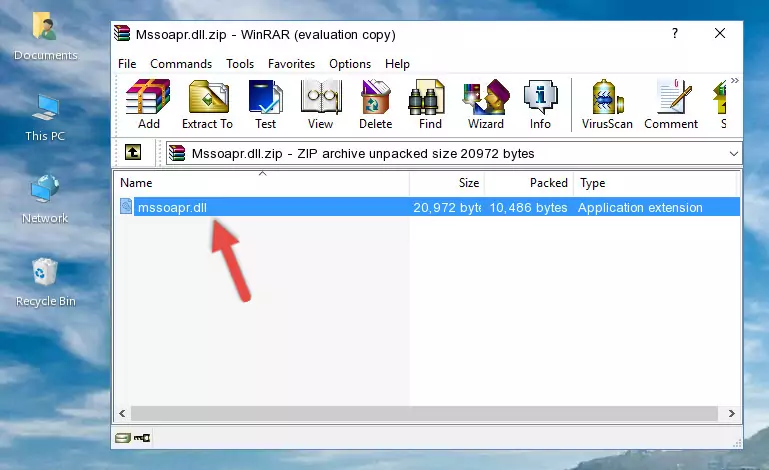The image size is (769, 470).
Task: Click the WinRAR title bar icon
Action: coord(122,33)
